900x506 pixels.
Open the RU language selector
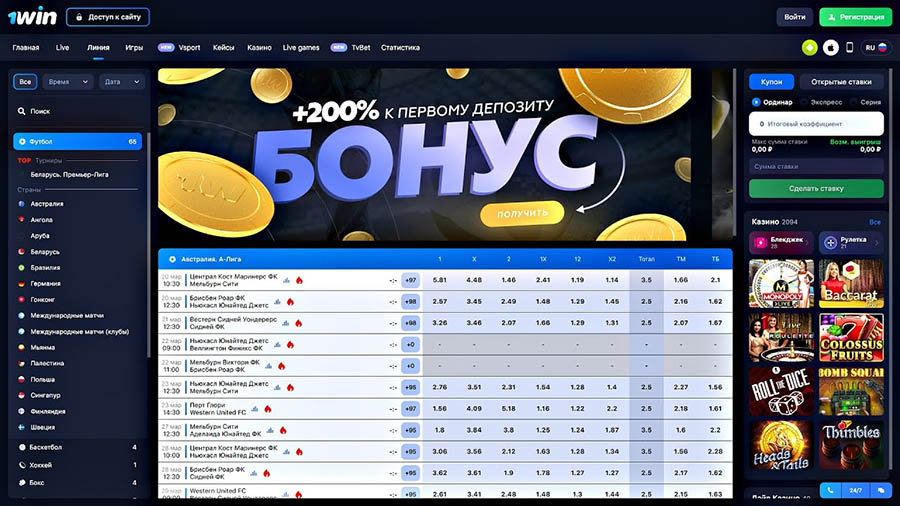pos(876,47)
